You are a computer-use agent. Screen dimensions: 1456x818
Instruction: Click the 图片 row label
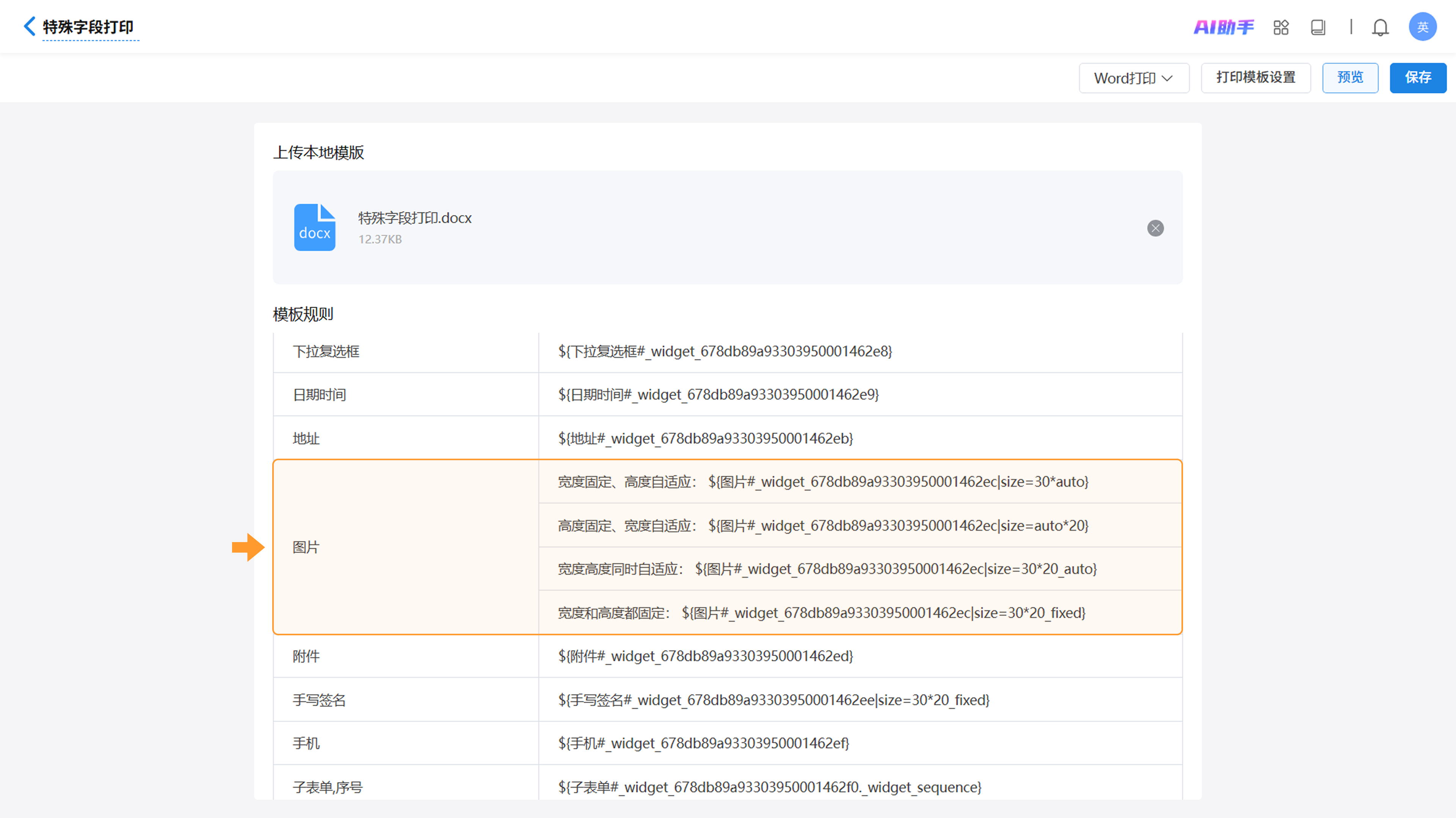306,547
